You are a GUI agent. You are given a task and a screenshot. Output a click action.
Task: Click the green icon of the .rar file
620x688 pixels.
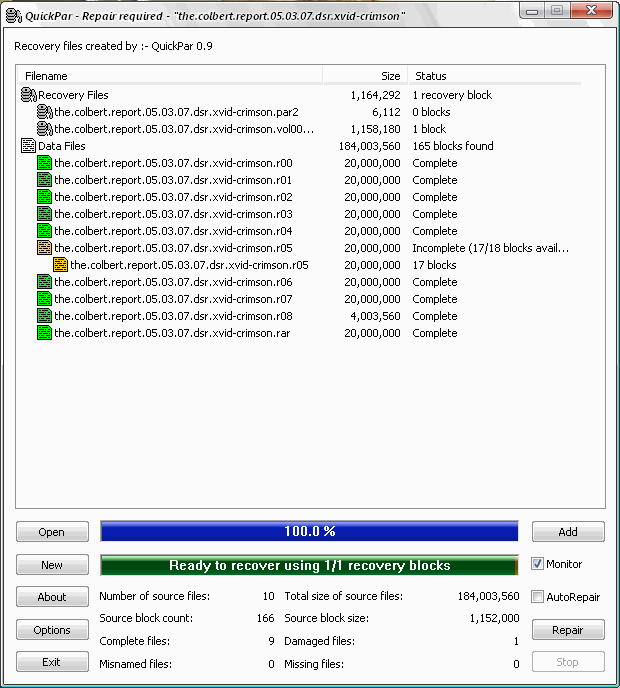click(44, 333)
